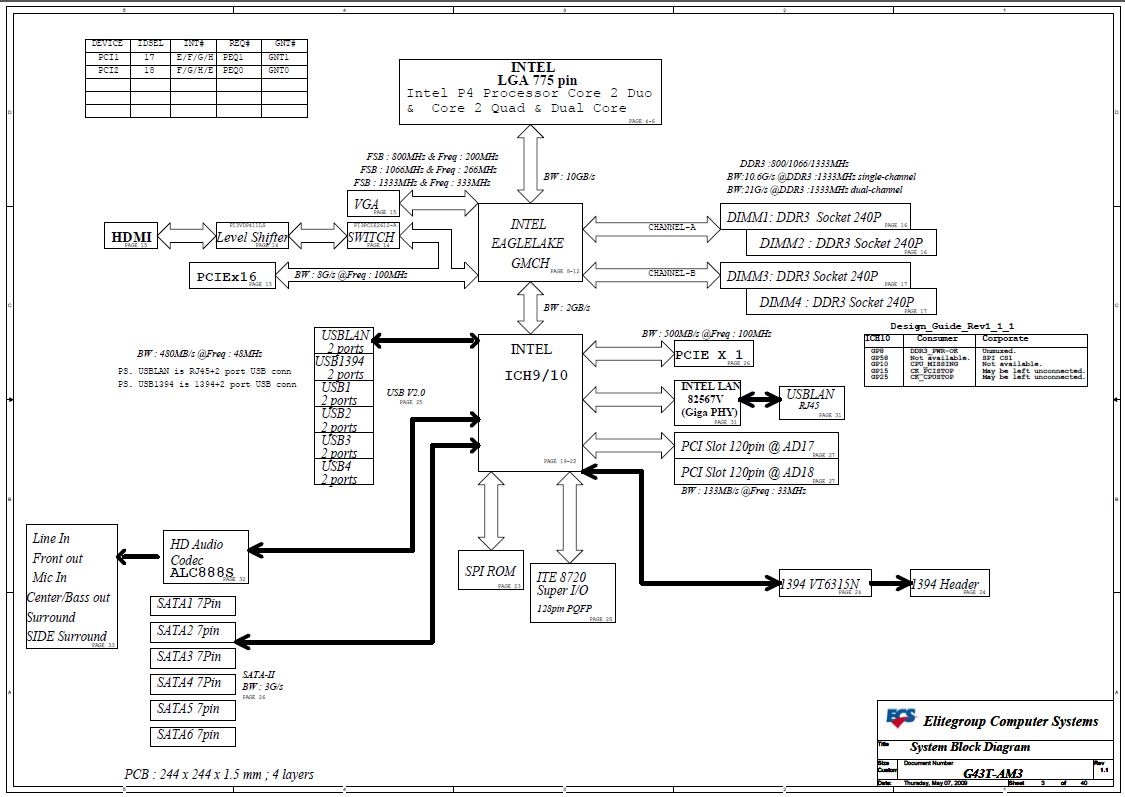The width and height of the screenshot is (1125, 797).
Task: Select the PCIEx16 slot block
Action: tap(231, 276)
